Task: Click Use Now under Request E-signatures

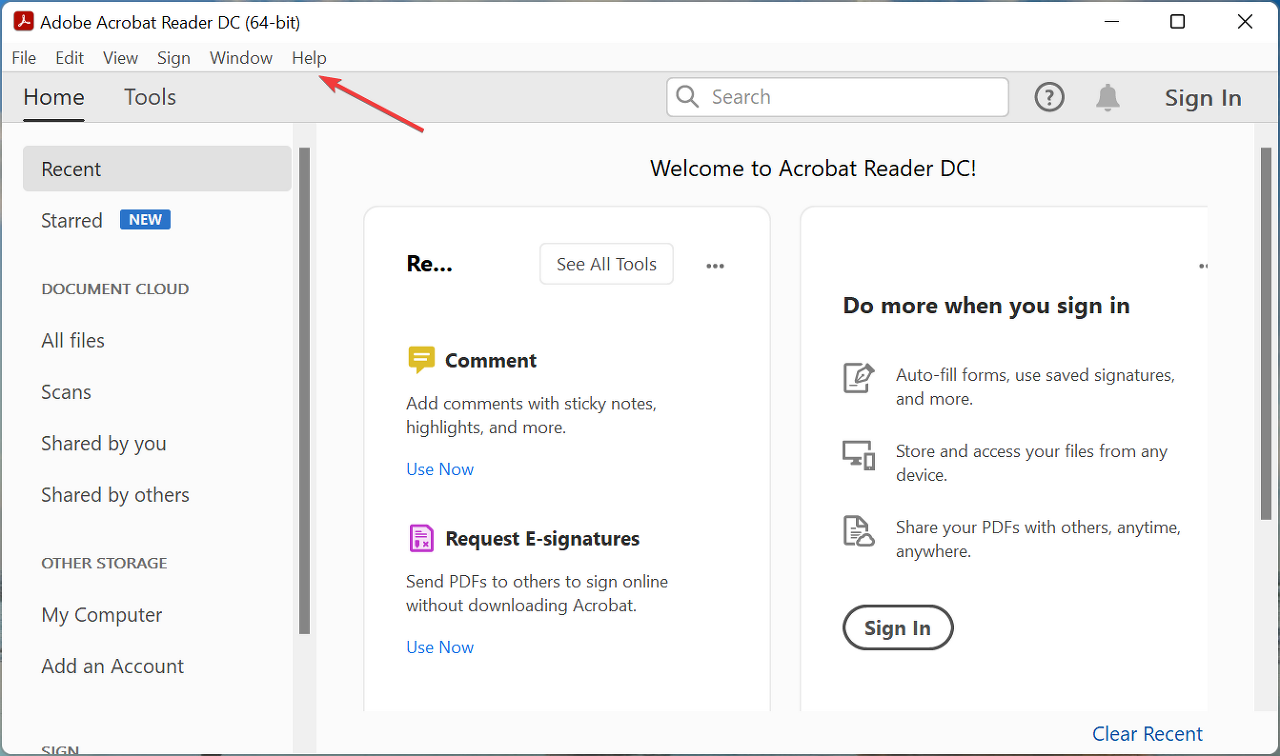Action: pos(440,647)
